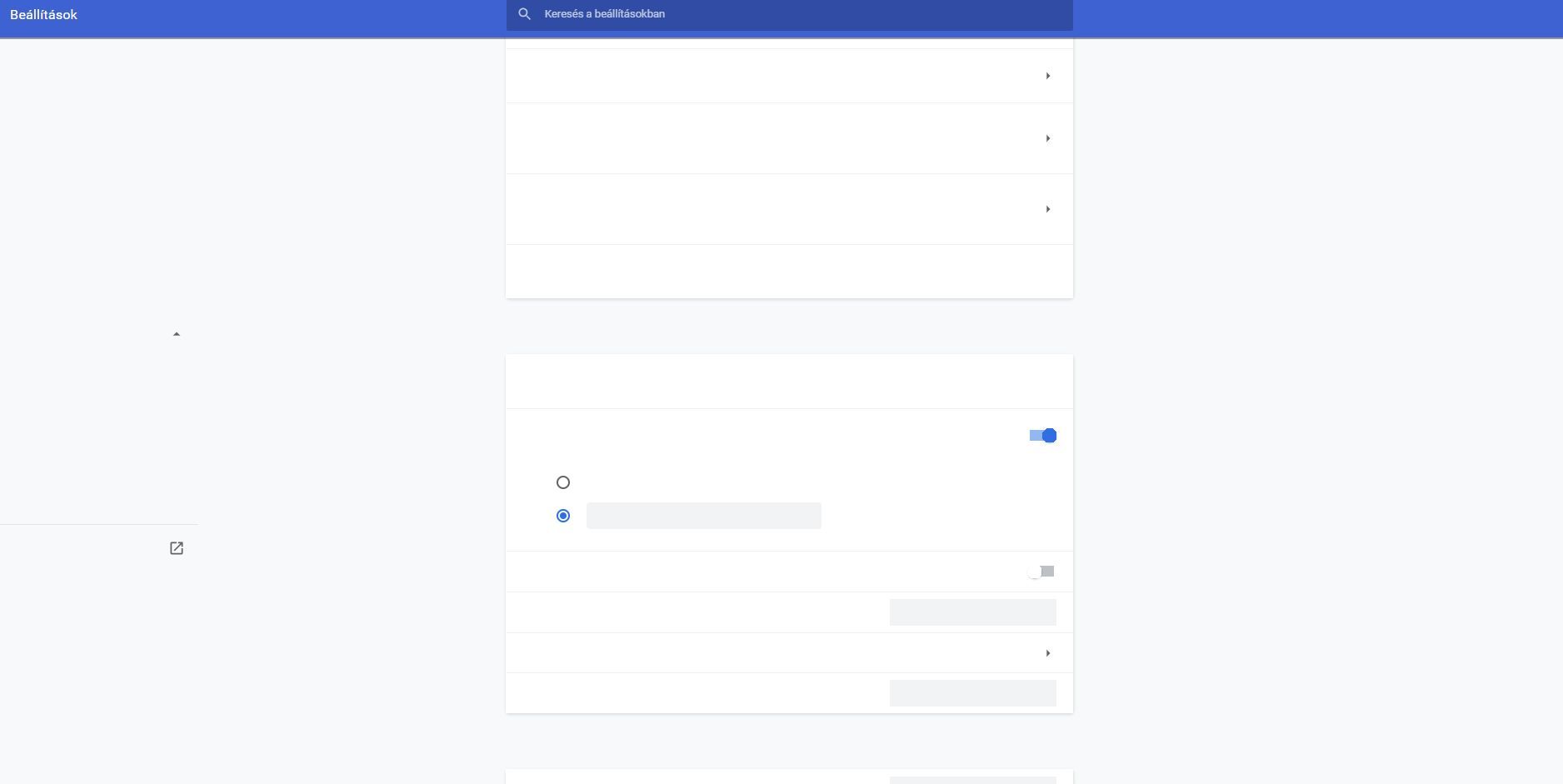Click the 'Beállítások' page title
Viewport: 1563px width, 784px height.
43,15
